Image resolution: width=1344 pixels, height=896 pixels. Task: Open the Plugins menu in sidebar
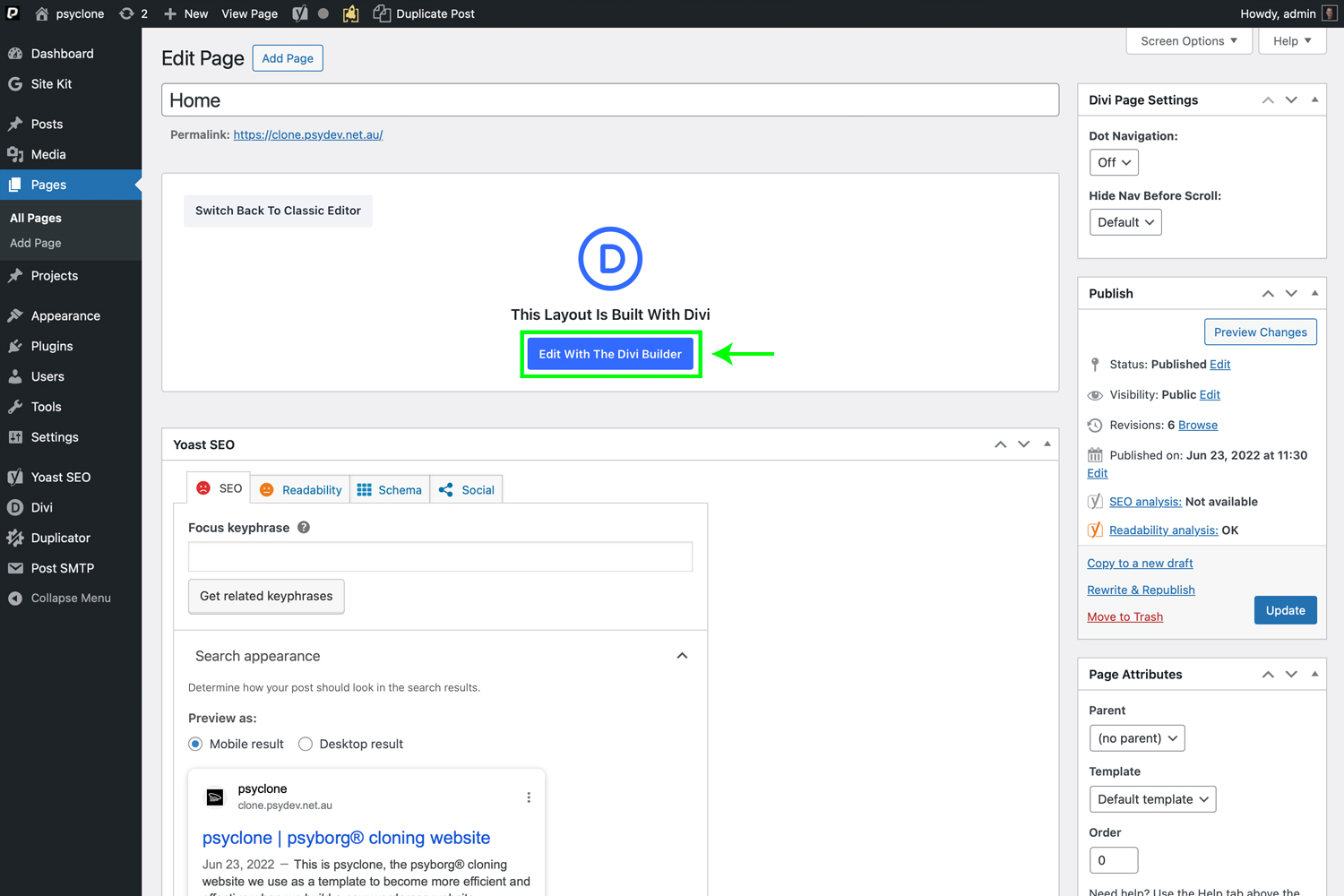tap(52, 346)
